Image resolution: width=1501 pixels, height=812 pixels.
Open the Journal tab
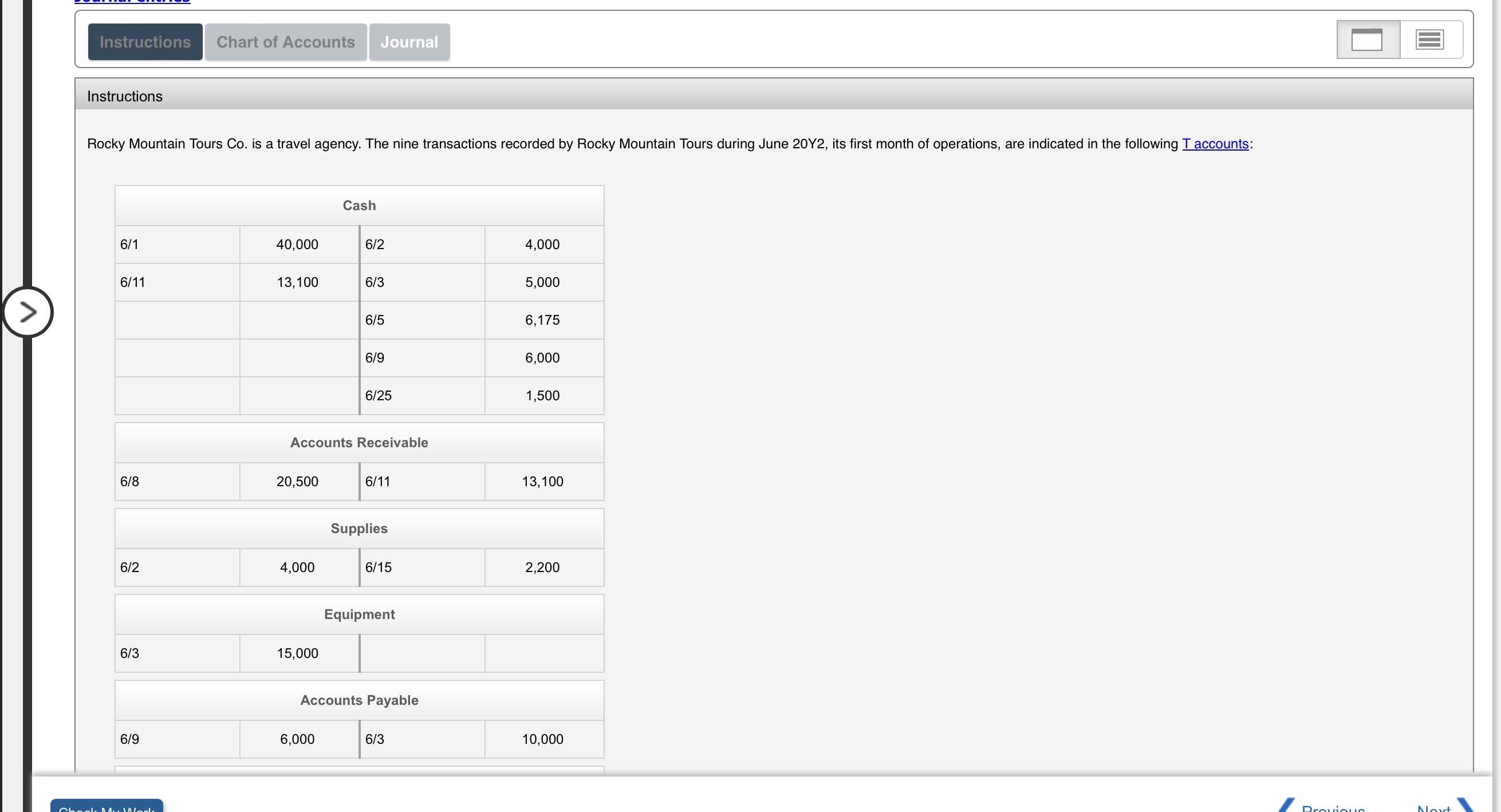409,42
